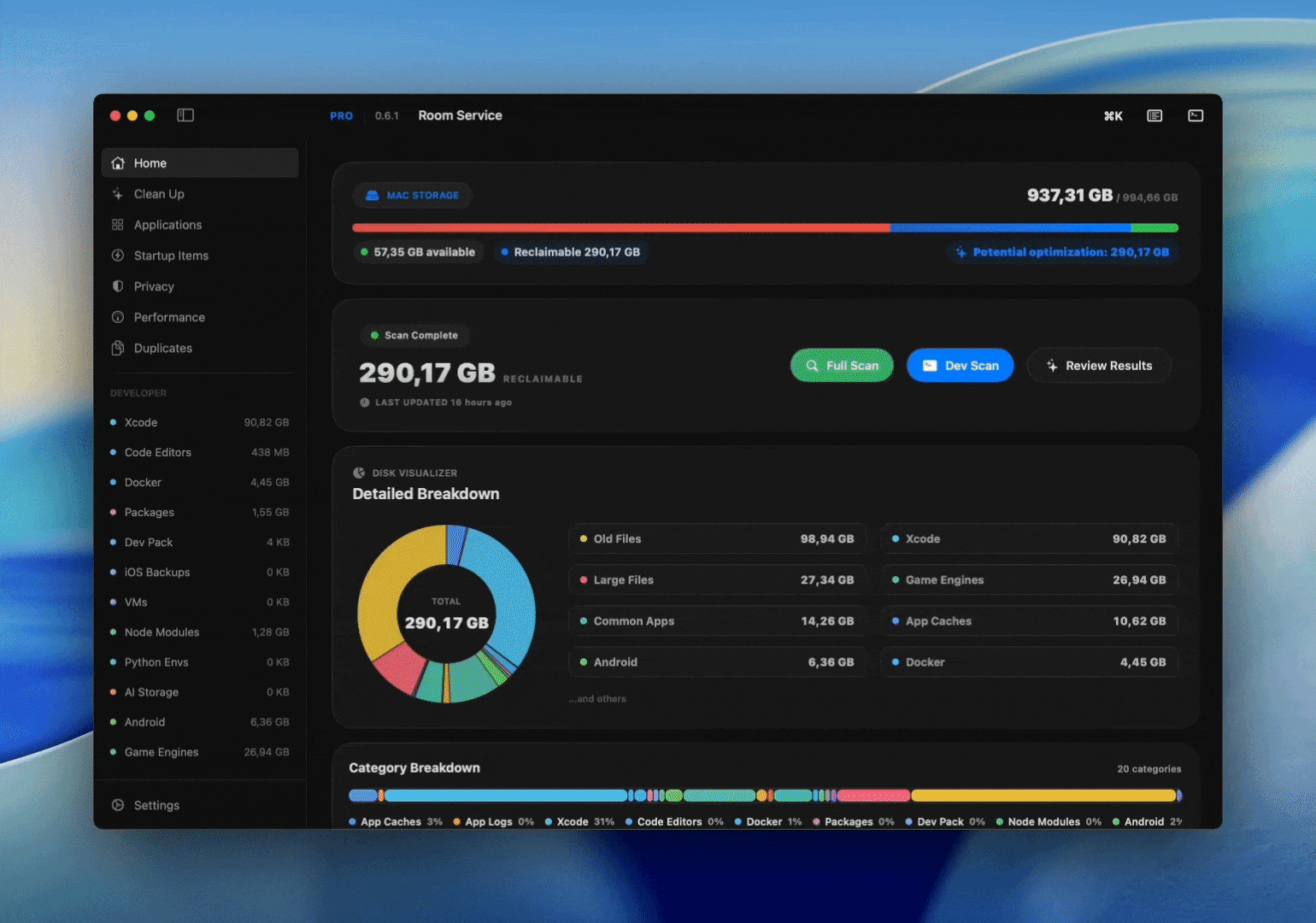Select Node Modules in sidebar
Image resolution: width=1316 pixels, height=923 pixels.
(x=200, y=632)
